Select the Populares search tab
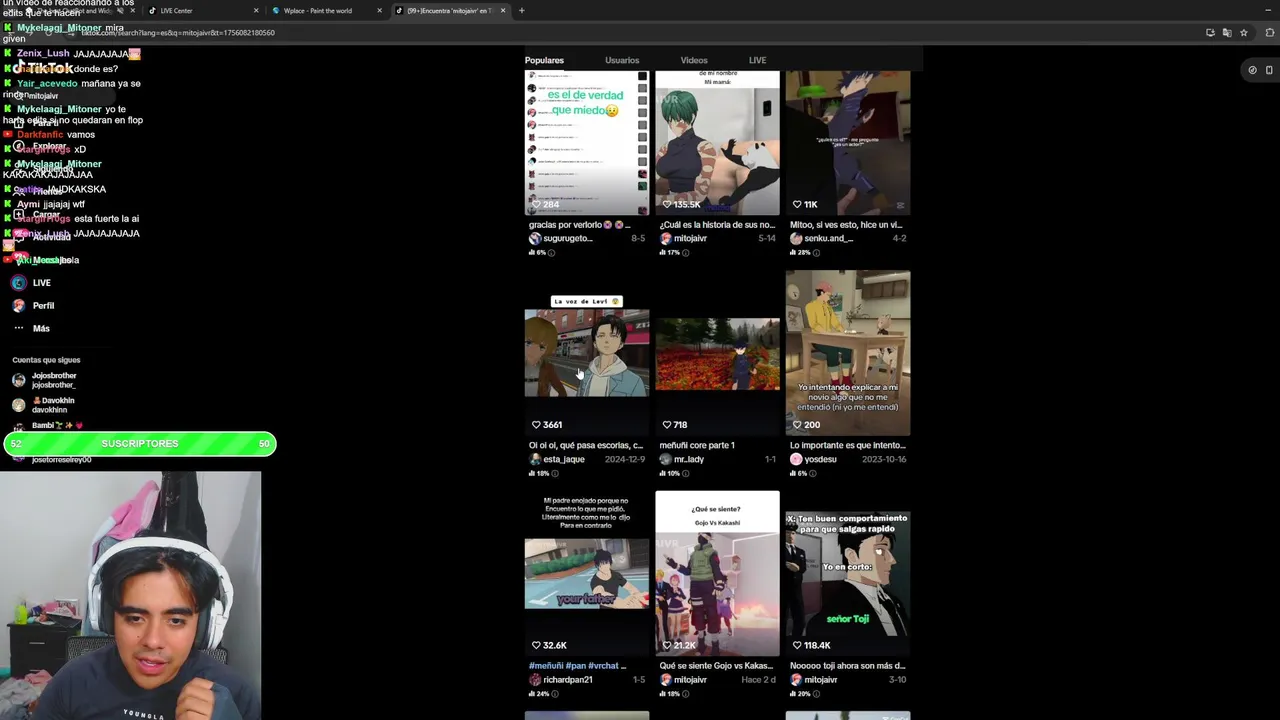 click(x=544, y=60)
